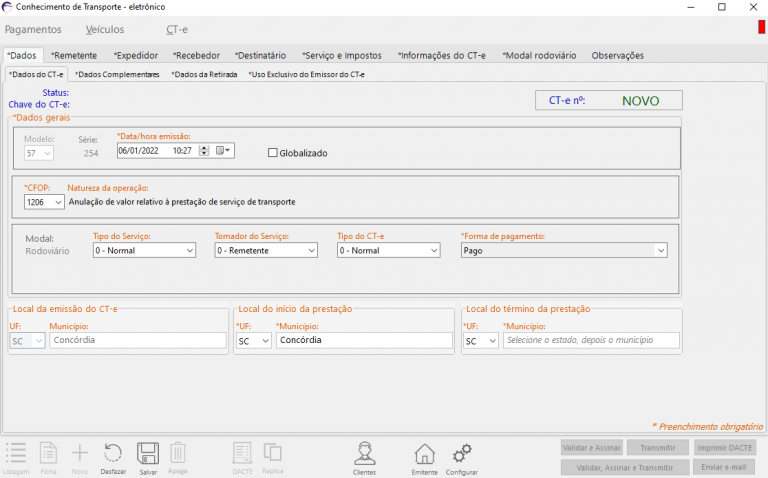768x478 pixels.
Task: Open the Veículos menu
Action: 105,30
